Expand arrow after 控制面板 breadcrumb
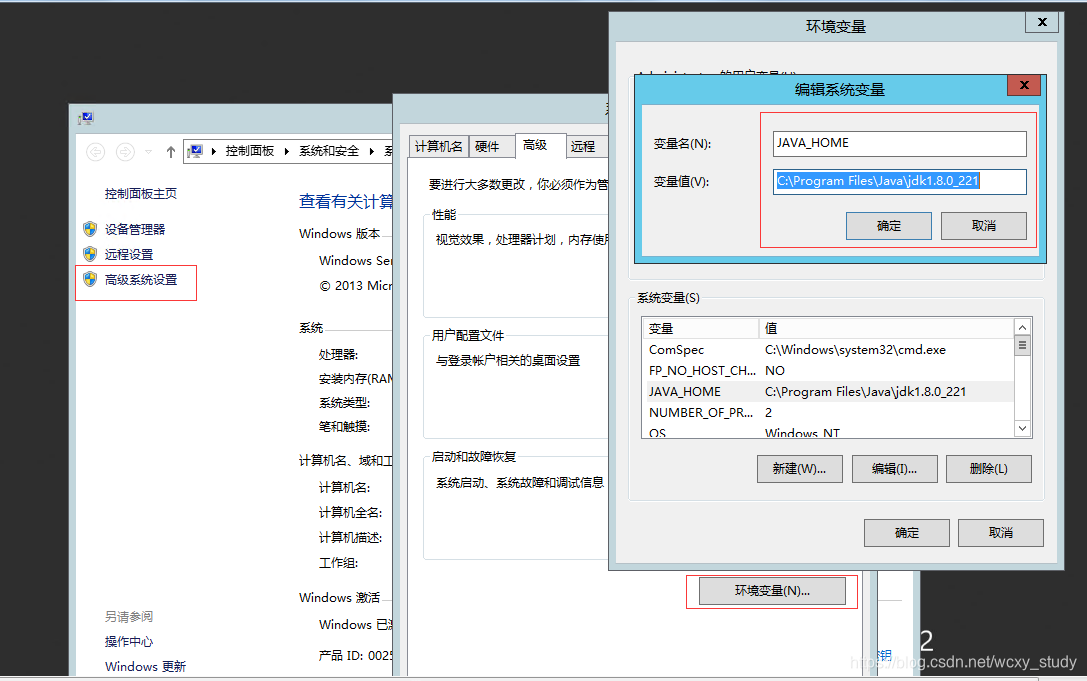This screenshot has height=681, width=1087. pyautogui.click(x=287, y=151)
